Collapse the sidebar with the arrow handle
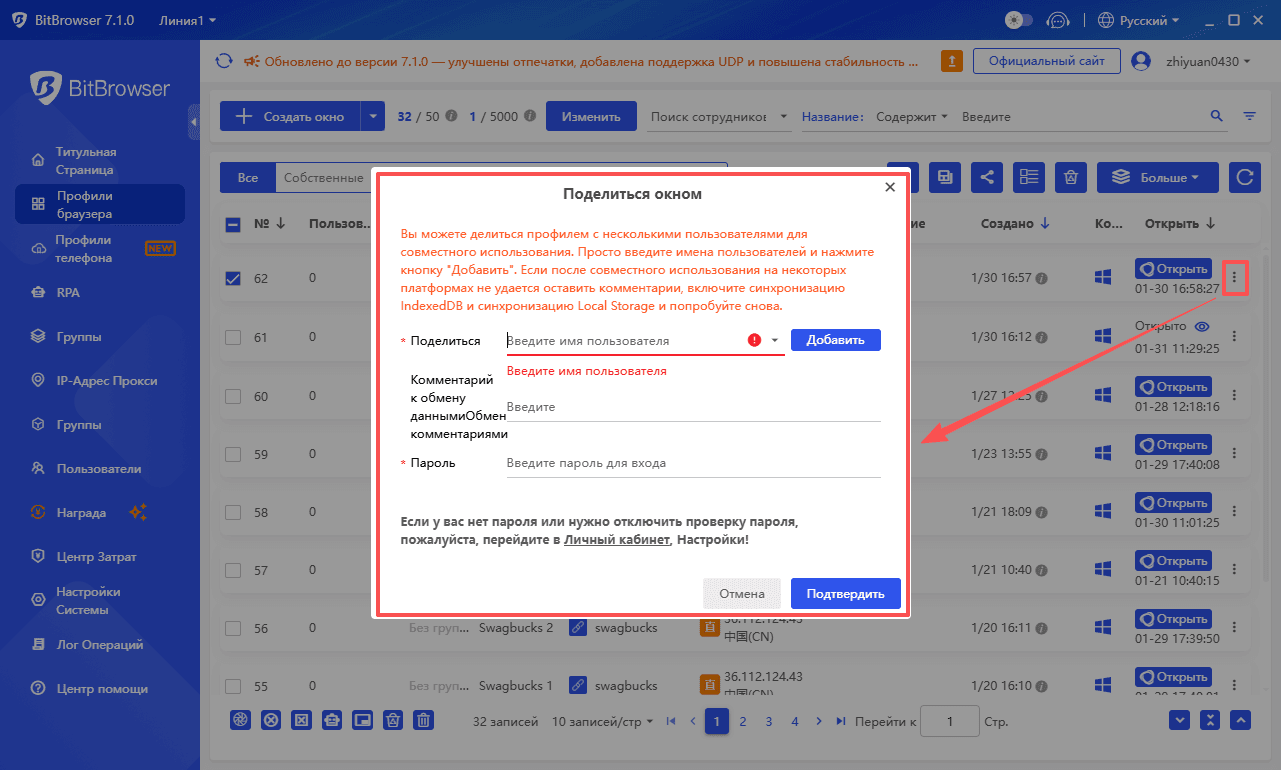This screenshot has width=1281, height=770. tap(193, 121)
